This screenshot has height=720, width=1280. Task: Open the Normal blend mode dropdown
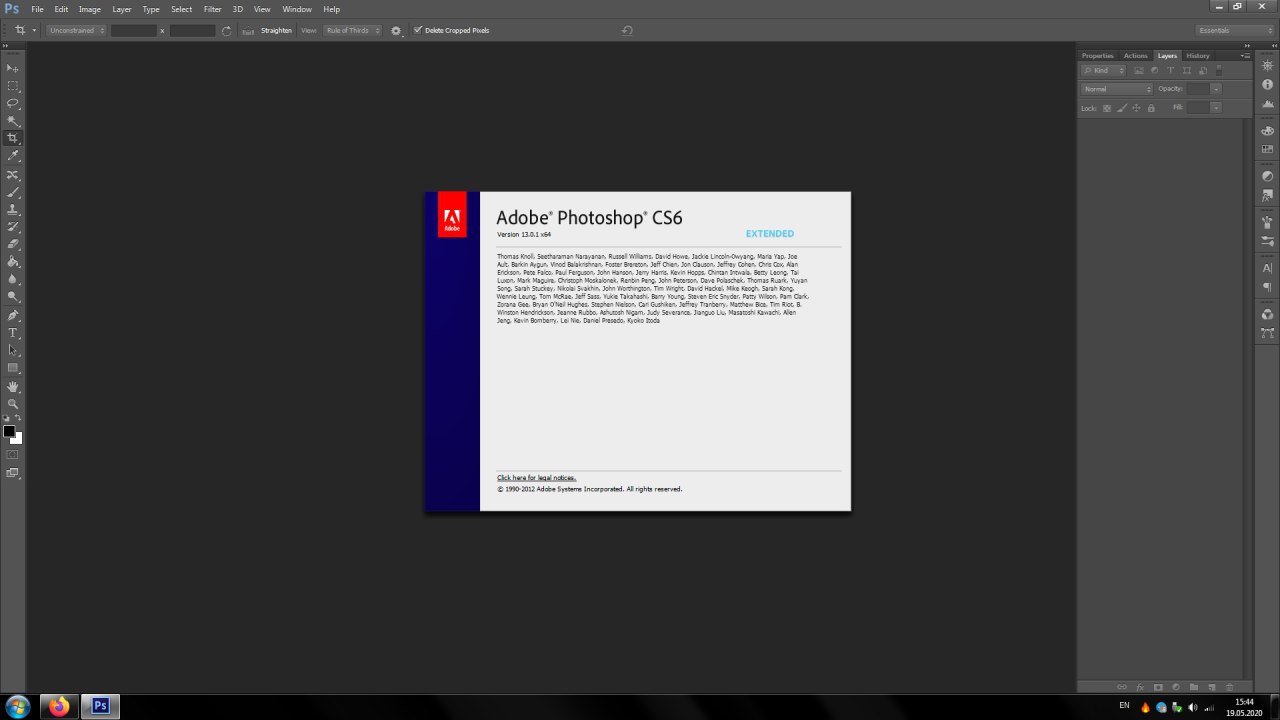point(1117,89)
